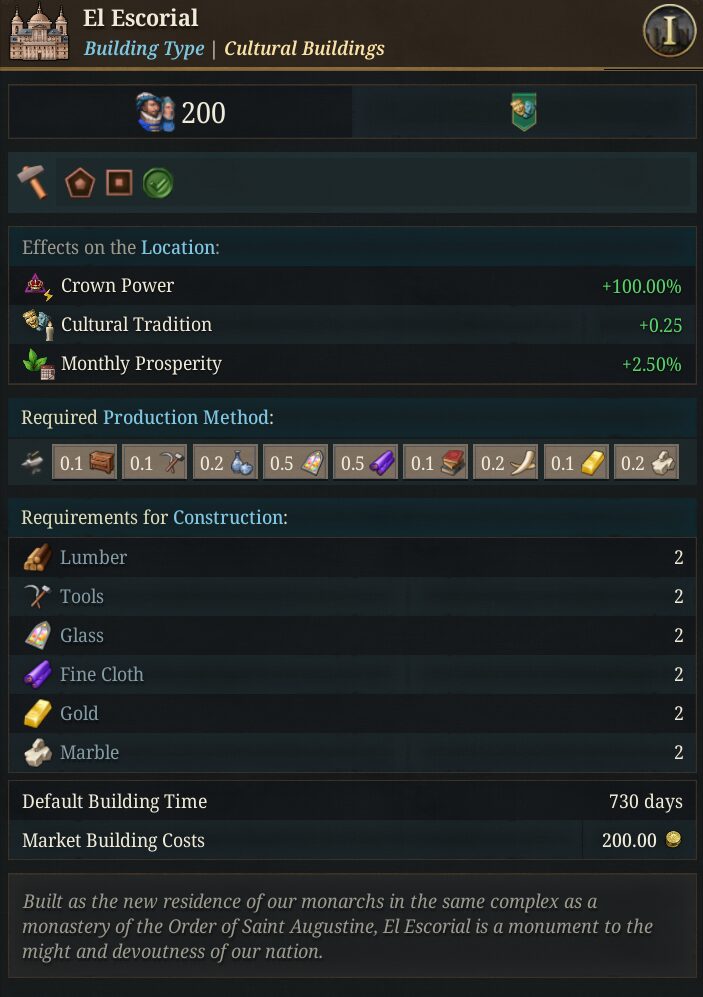This screenshot has width=703, height=997.
Task: Click the Construction link in requirements header
Action: (228, 517)
